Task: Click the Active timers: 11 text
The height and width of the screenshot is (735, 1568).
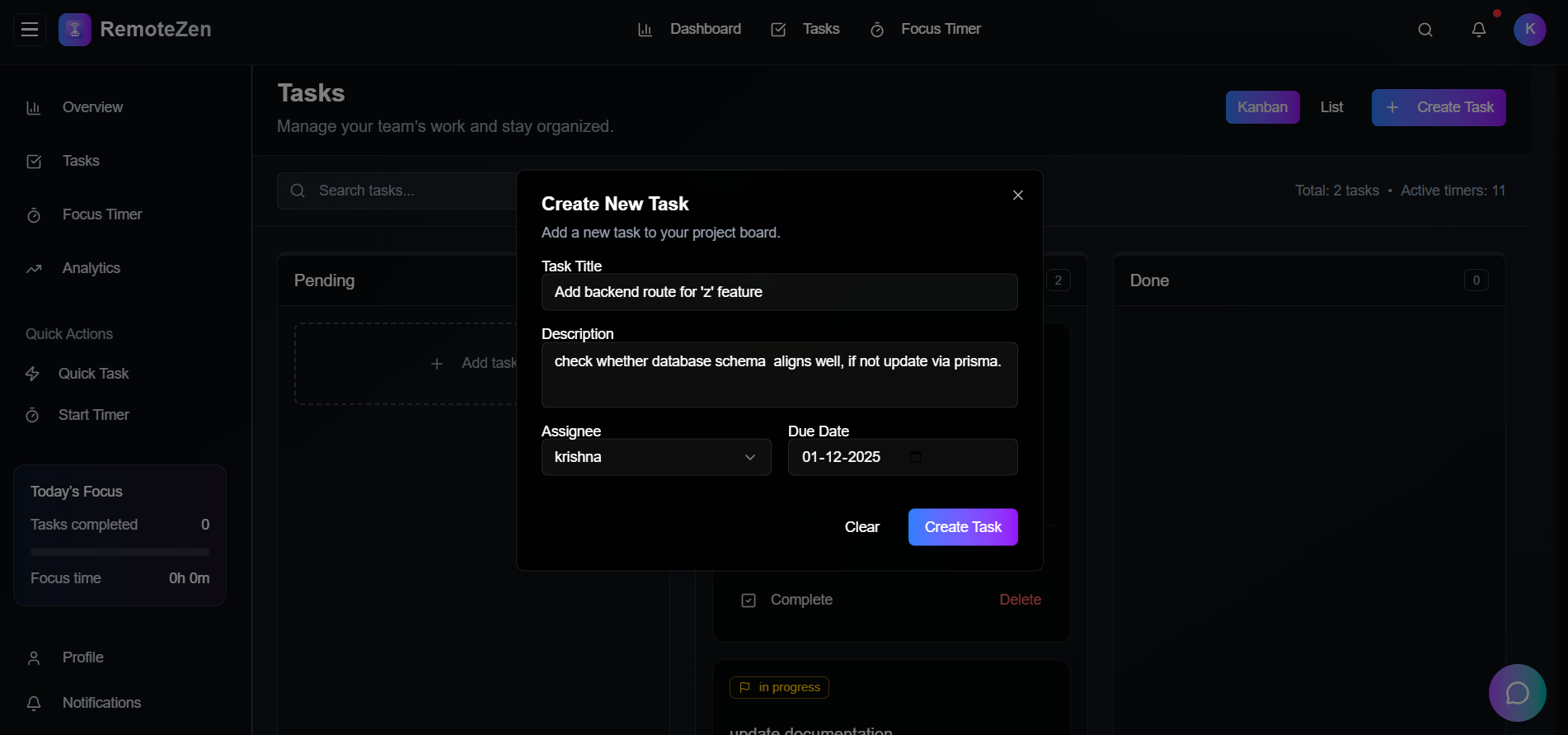Action: pos(1453,191)
